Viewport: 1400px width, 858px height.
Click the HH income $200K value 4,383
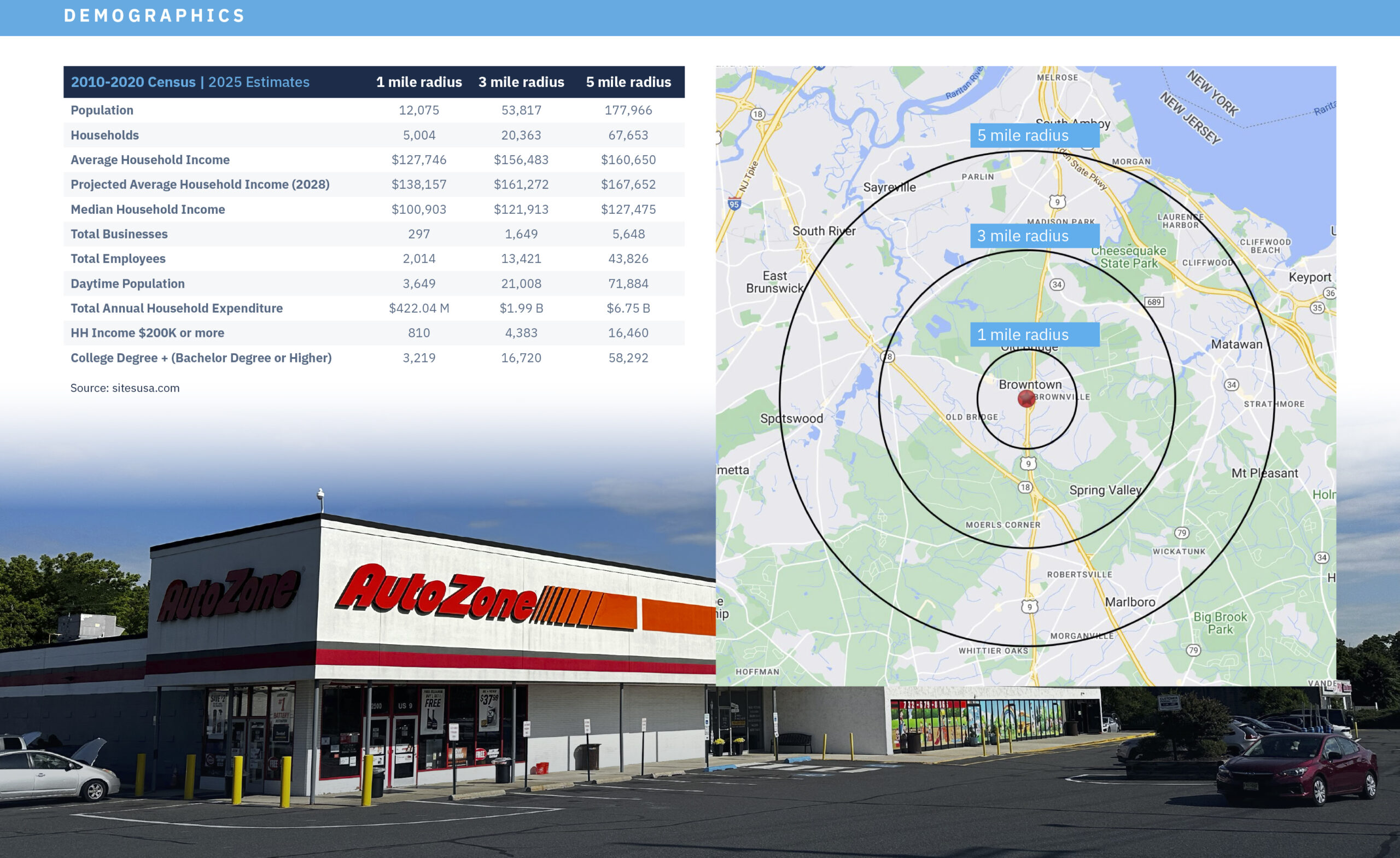[x=521, y=333]
